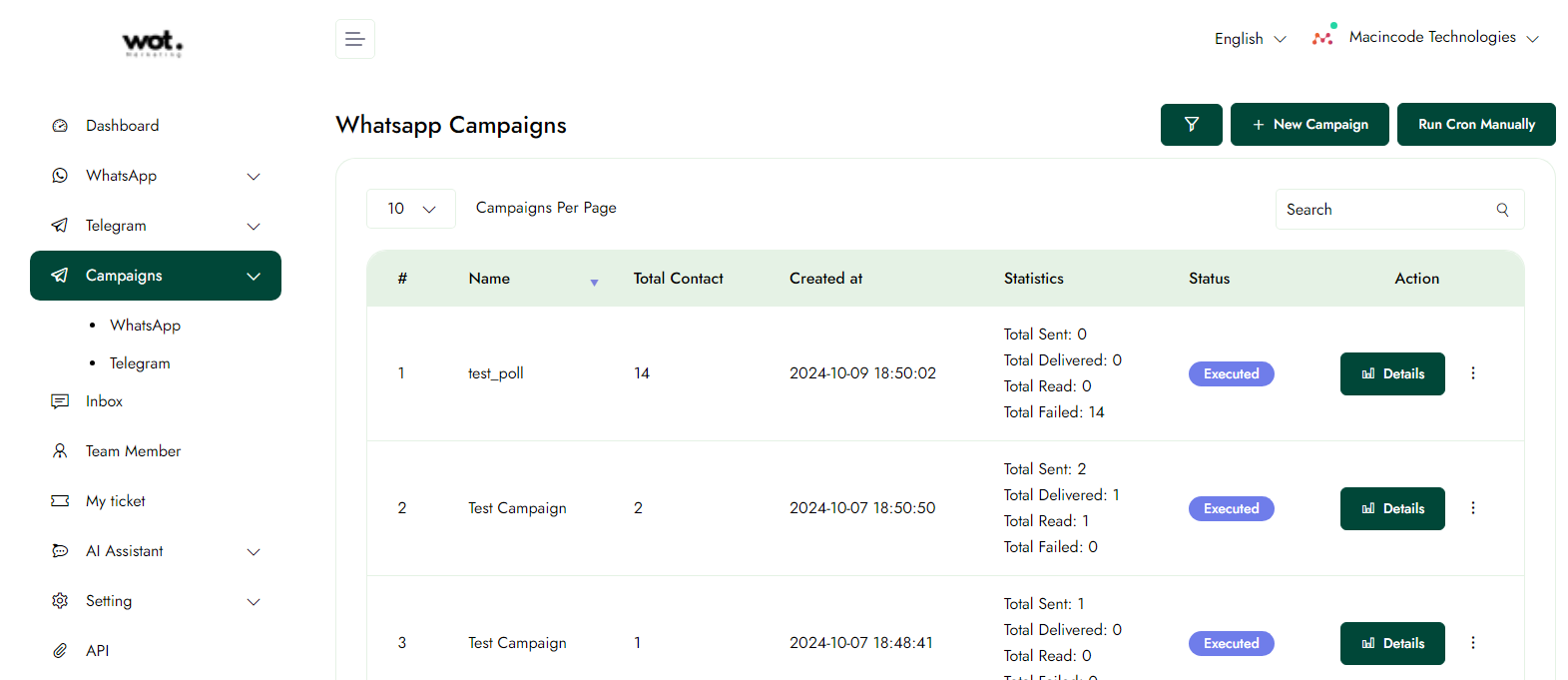Click the Search input field
Viewport: 1568px width, 680px height.
[x=1382, y=210]
